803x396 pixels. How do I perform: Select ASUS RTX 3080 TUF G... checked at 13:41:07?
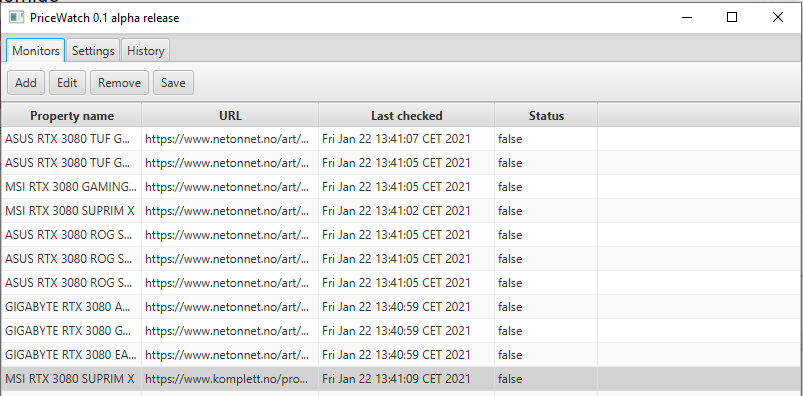point(71,139)
